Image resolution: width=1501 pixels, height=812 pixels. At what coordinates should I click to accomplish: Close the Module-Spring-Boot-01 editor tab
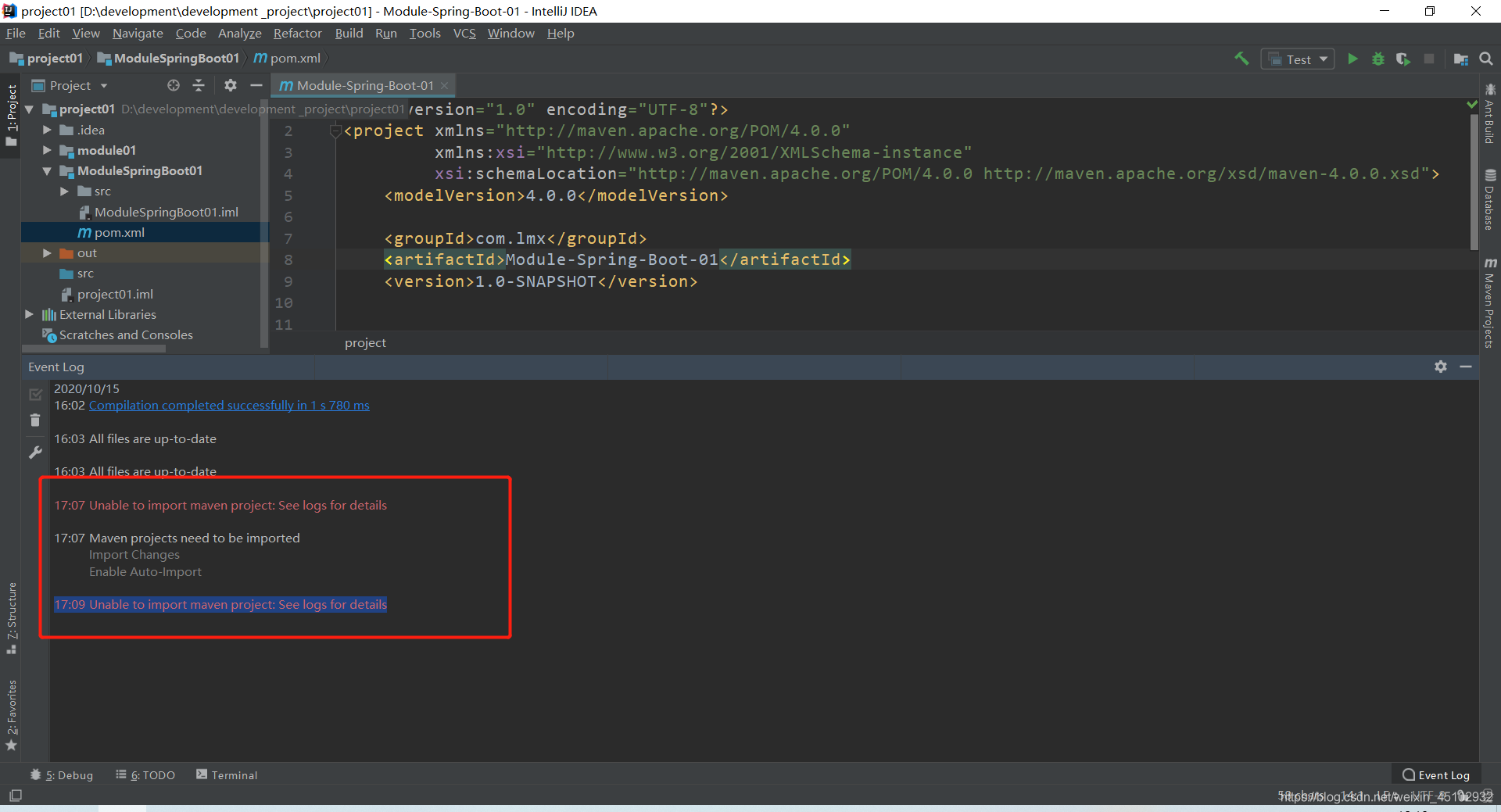(444, 85)
